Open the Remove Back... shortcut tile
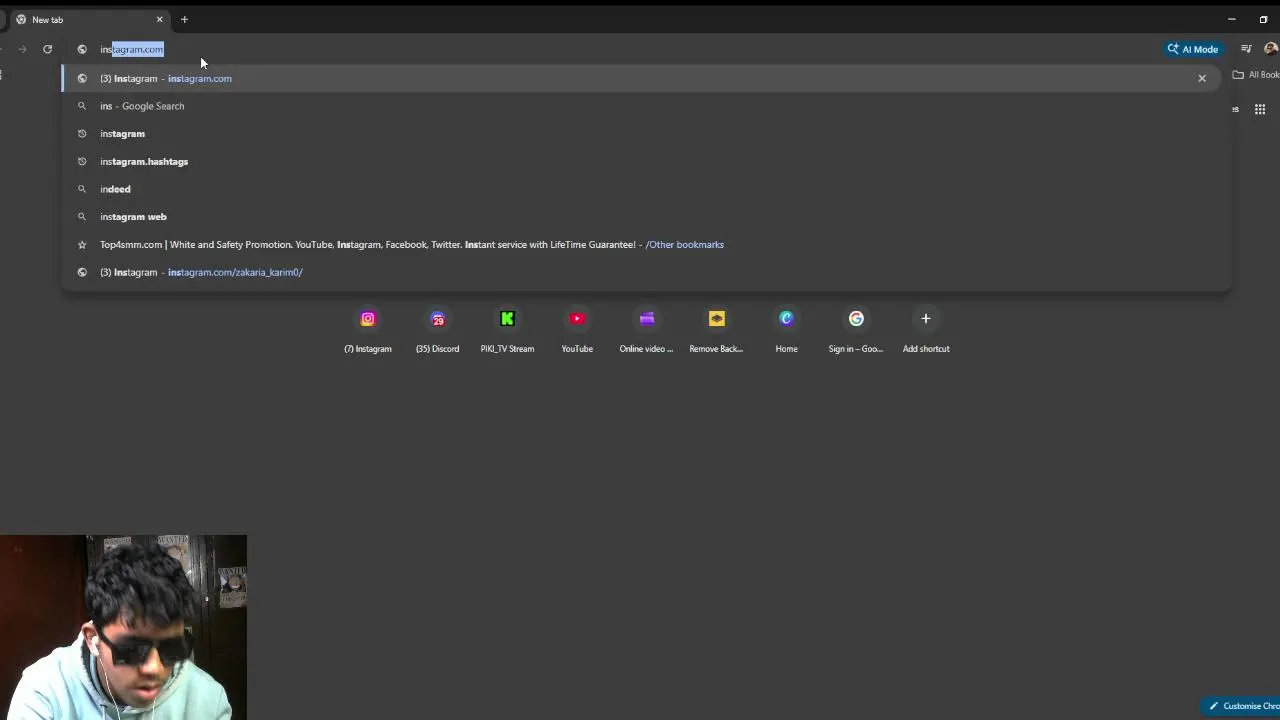The width and height of the screenshot is (1280, 720). [x=716, y=330]
